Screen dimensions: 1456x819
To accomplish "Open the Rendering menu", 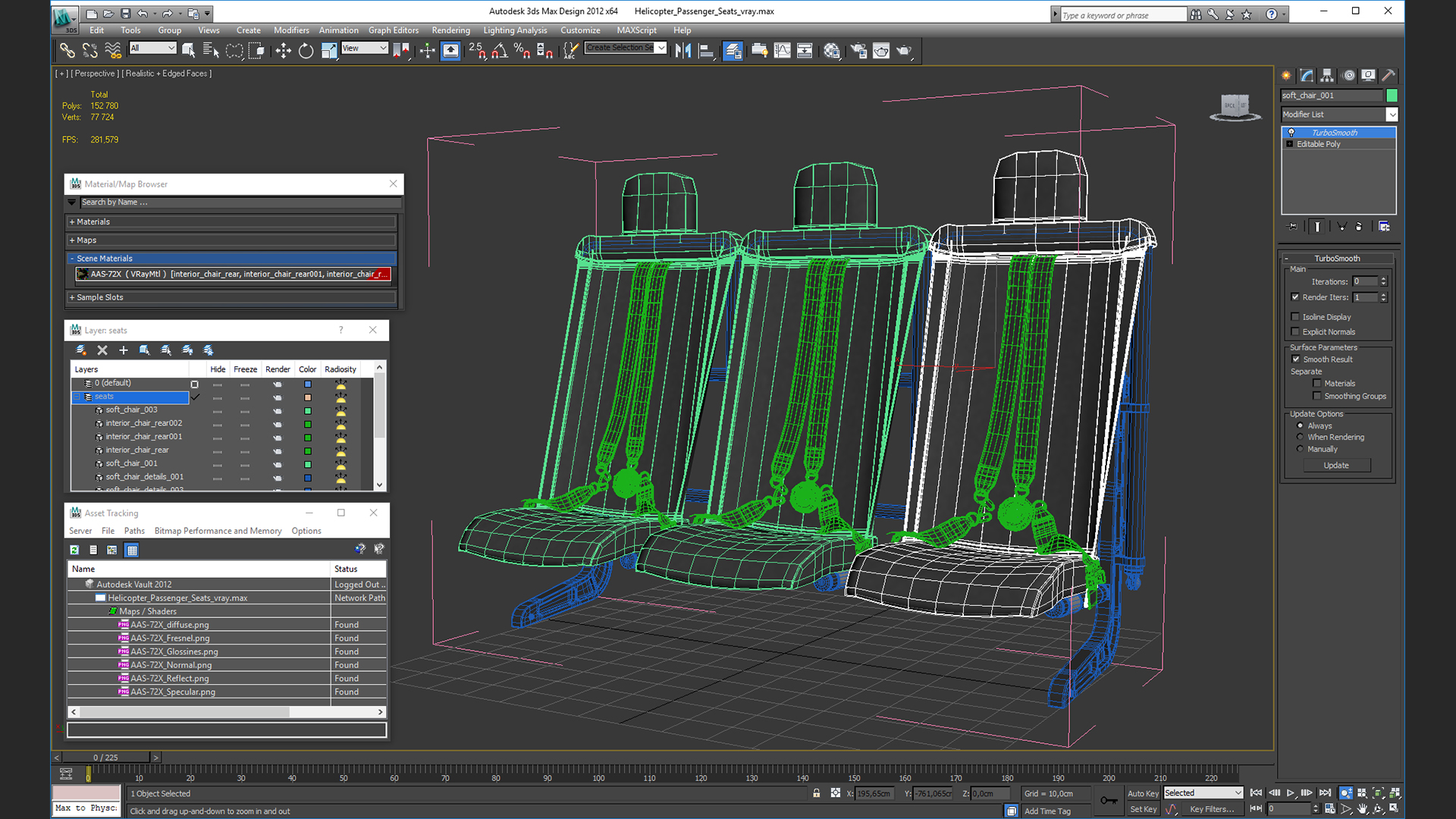I will (x=450, y=30).
